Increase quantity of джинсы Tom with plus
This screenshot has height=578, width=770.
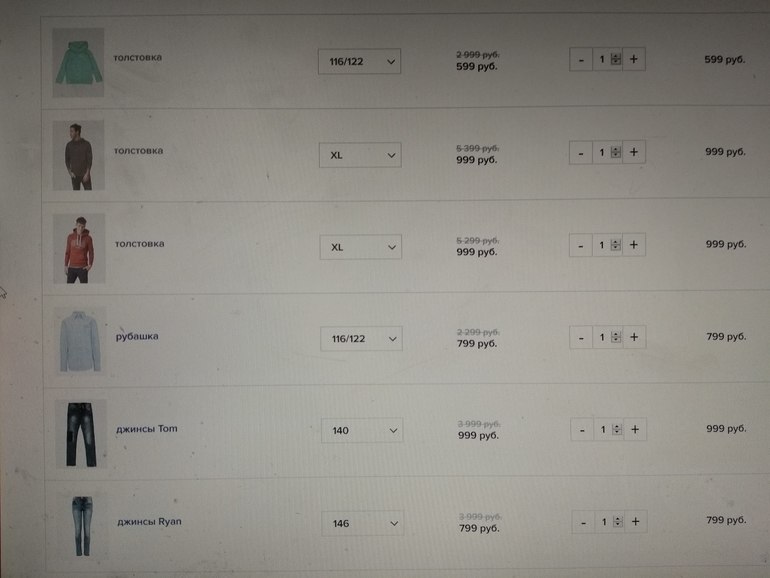[x=634, y=430]
